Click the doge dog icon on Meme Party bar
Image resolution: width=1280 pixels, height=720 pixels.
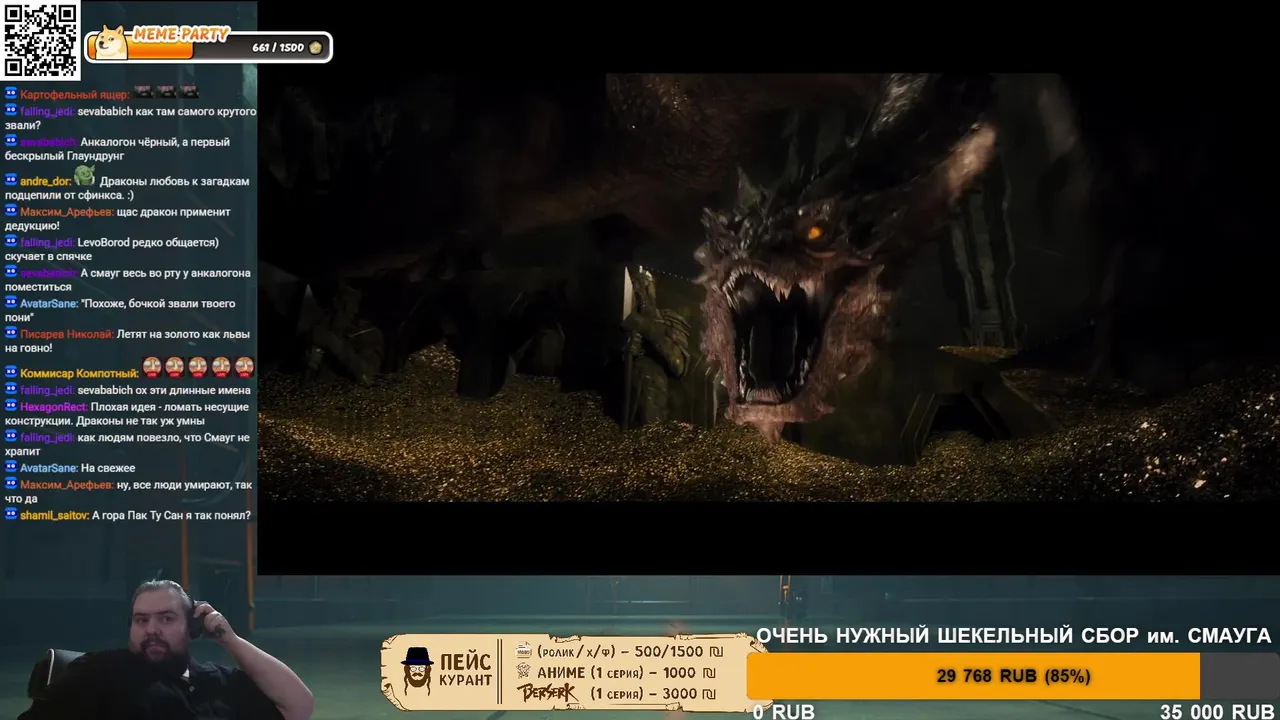point(110,43)
